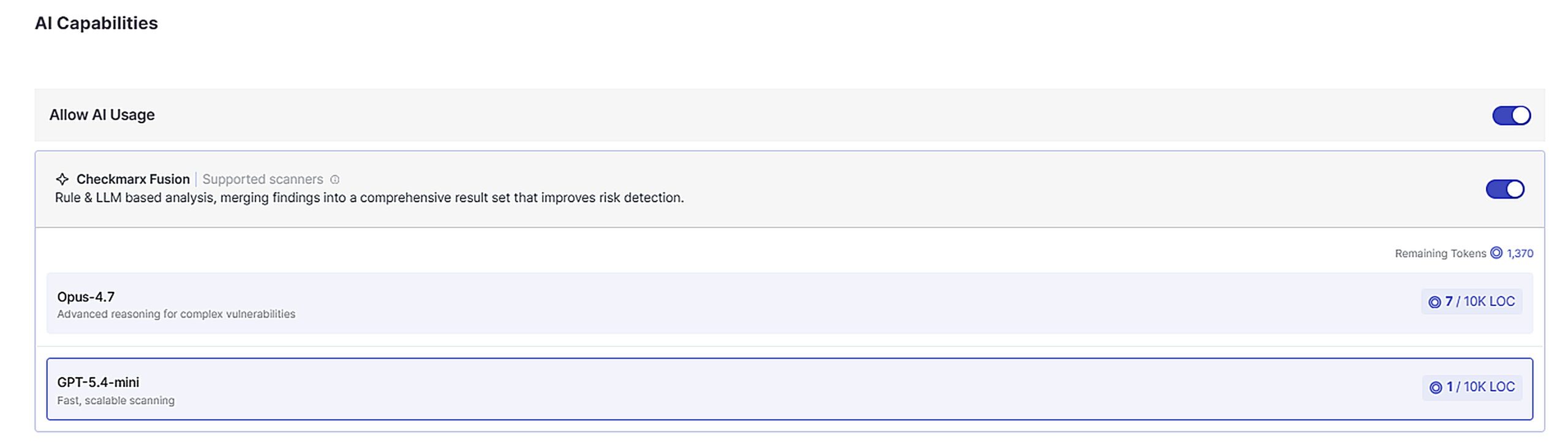Viewport: 1568px width, 442px height.
Task: Toggle the Allow AI Usage switch
Action: point(1511,115)
